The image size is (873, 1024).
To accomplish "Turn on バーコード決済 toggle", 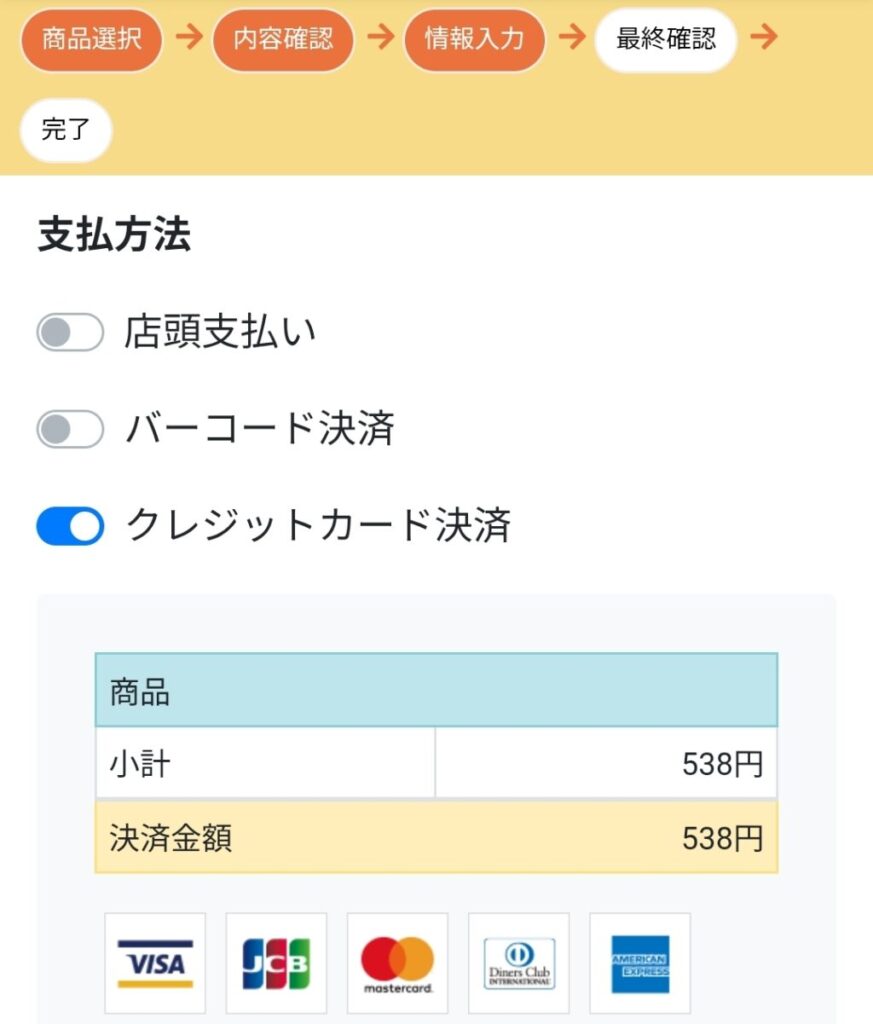I will [x=70, y=429].
